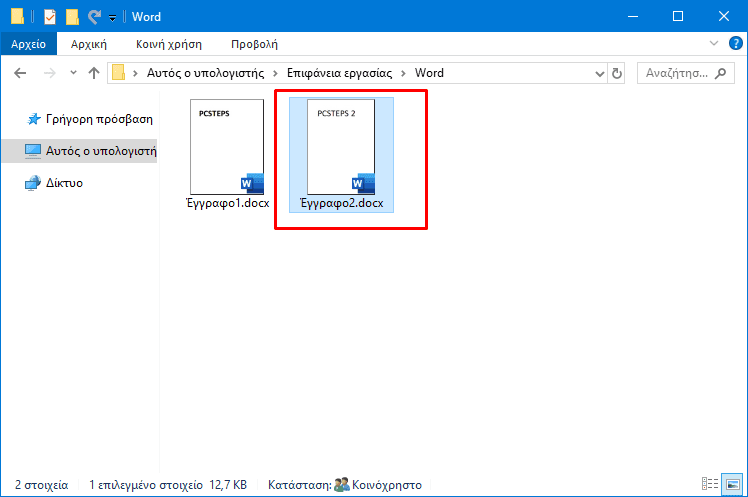748x497 pixels.
Task: Open the Αρχείο menu tab
Action: 29,44
